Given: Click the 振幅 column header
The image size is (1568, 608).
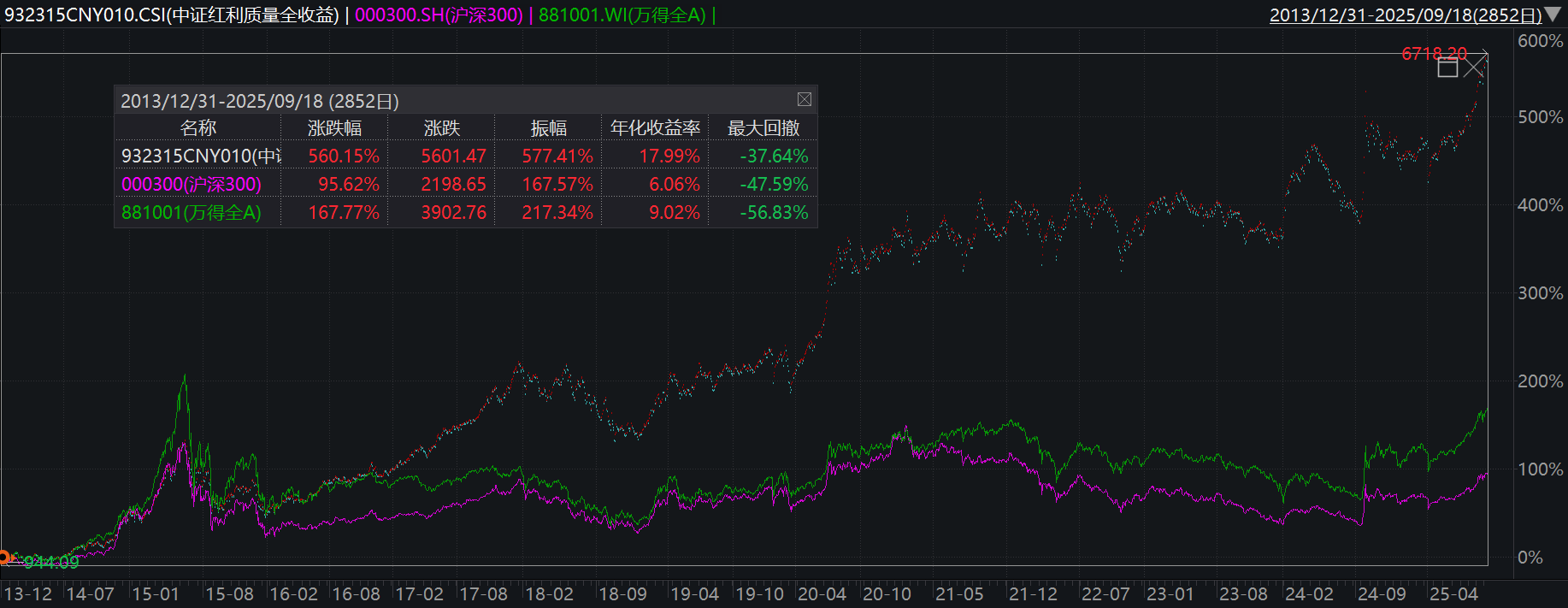Looking at the screenshot, I should 548,128.
